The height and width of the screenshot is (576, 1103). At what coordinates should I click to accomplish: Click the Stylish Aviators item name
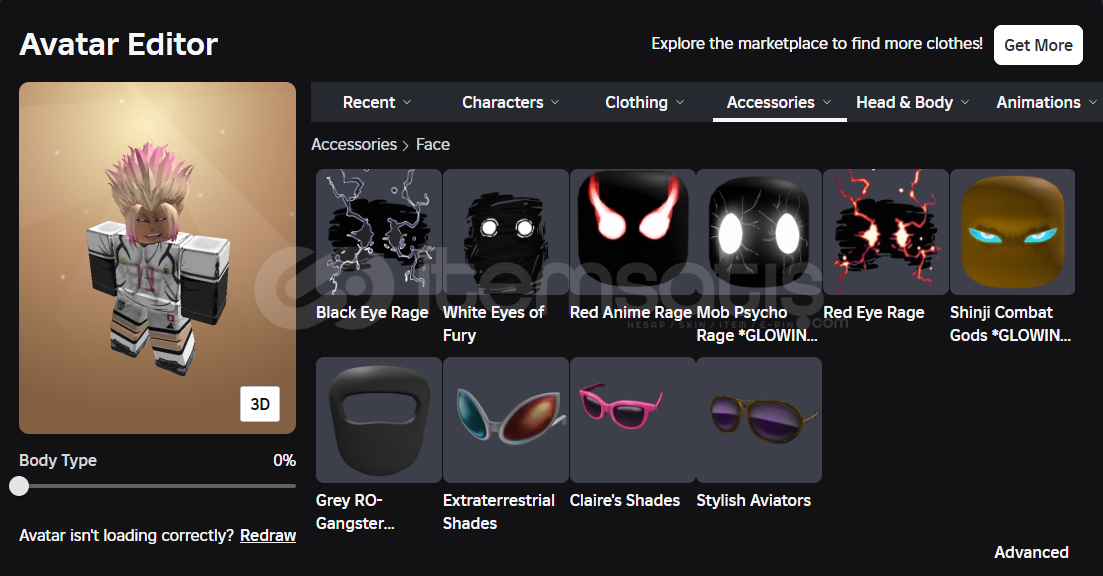pyautogui.click(x=753, y=500)
